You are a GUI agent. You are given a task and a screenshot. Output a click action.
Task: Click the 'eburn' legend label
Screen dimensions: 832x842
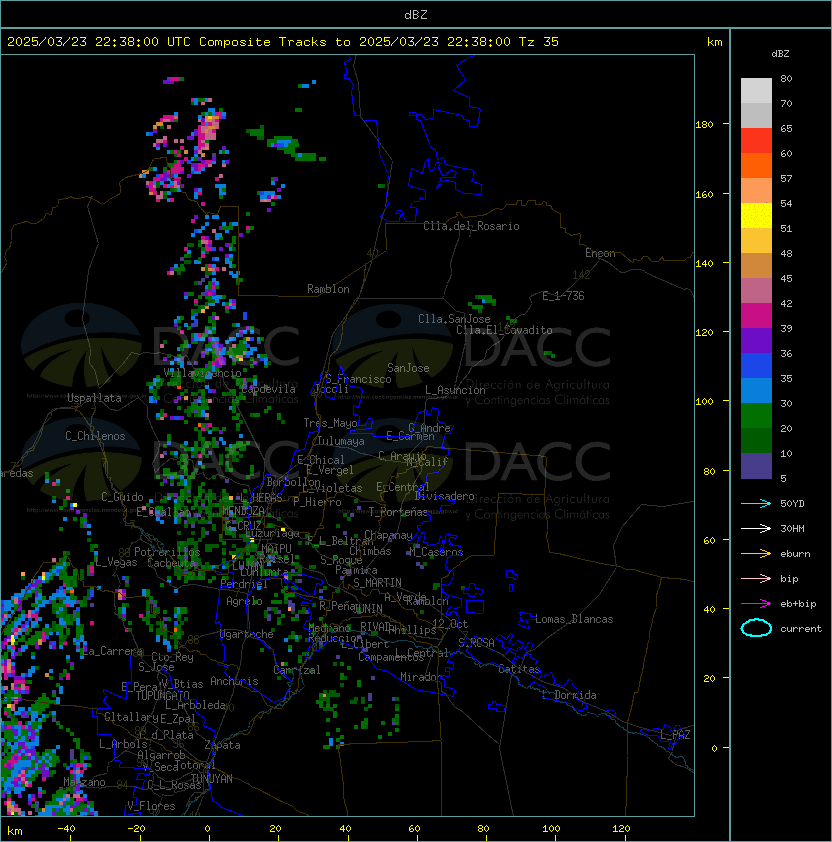coord(795,554)
